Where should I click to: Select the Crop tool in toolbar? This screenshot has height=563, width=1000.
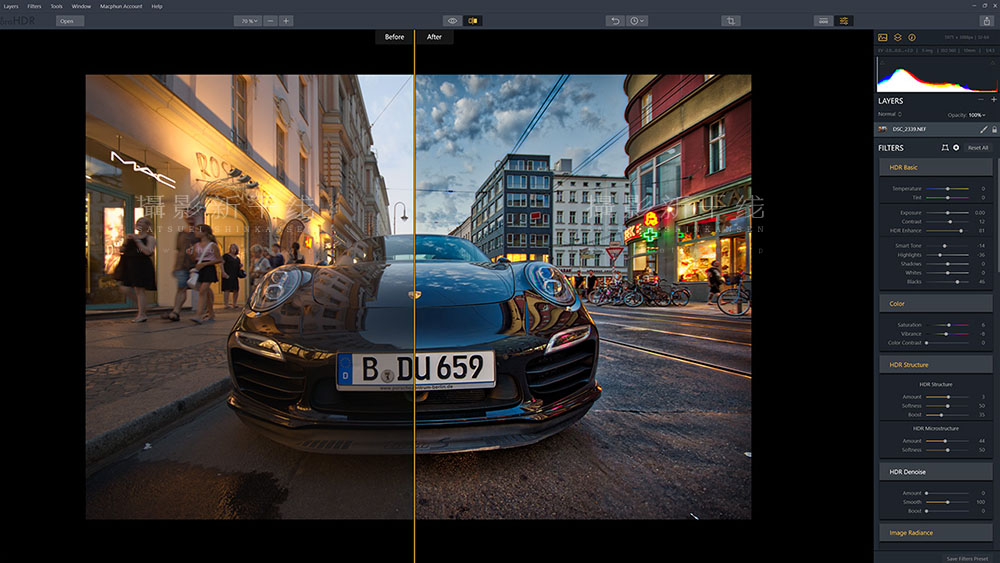coord(730,21)
